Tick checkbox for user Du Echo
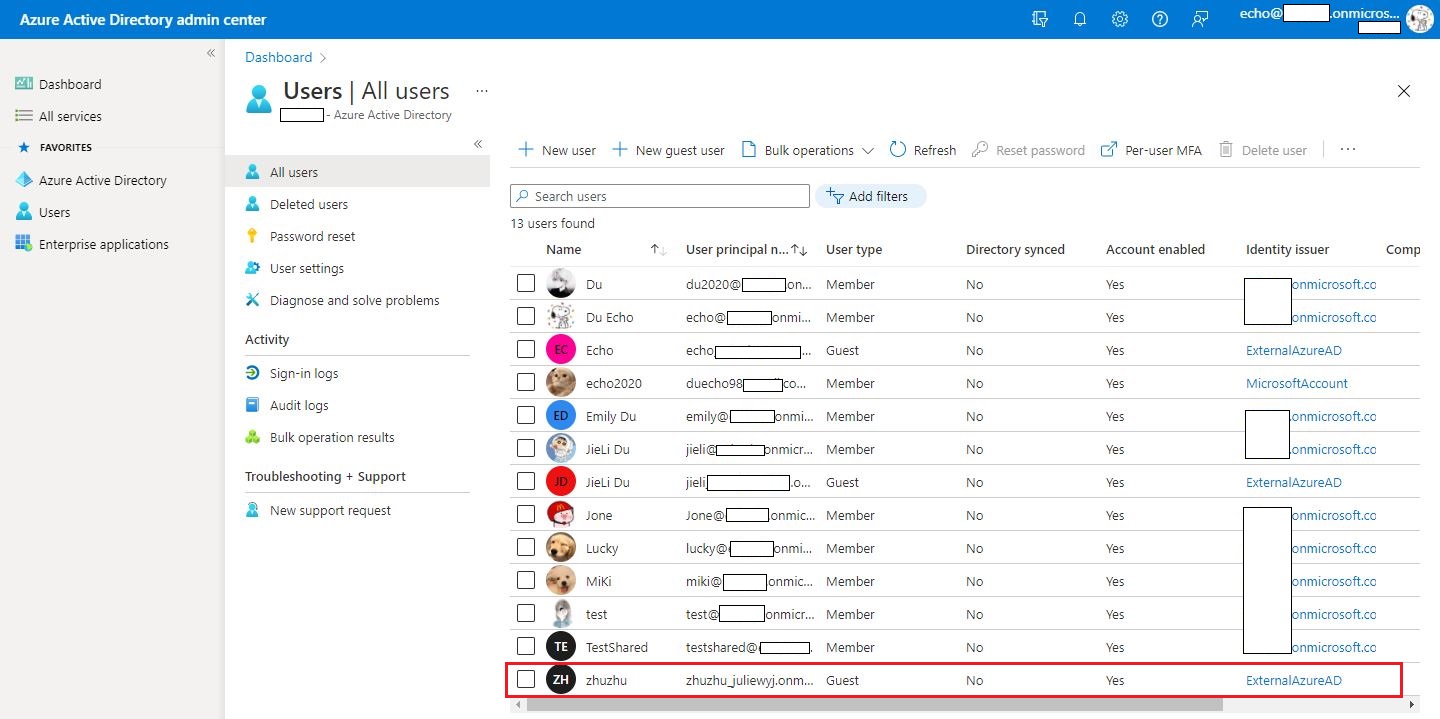1440x719 pixels. pyautogui.click(x=526, y=317)
